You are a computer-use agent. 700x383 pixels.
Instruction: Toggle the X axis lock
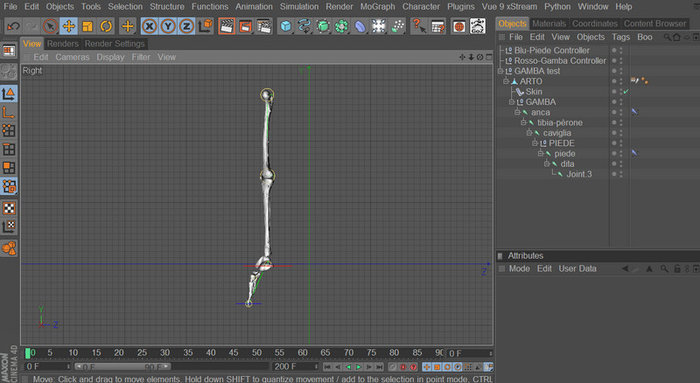[149, 26]
